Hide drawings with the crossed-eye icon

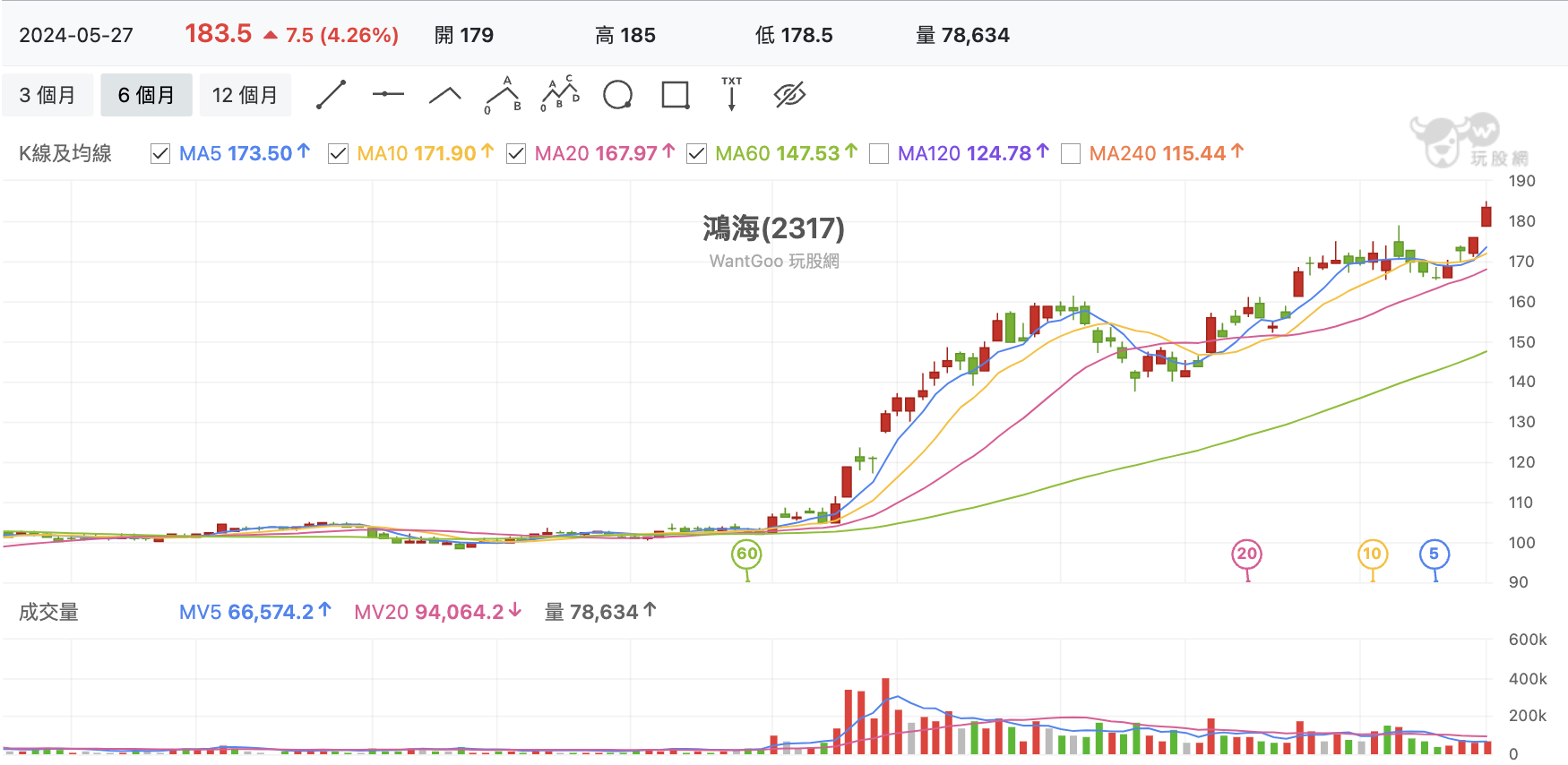click(789, 94)
